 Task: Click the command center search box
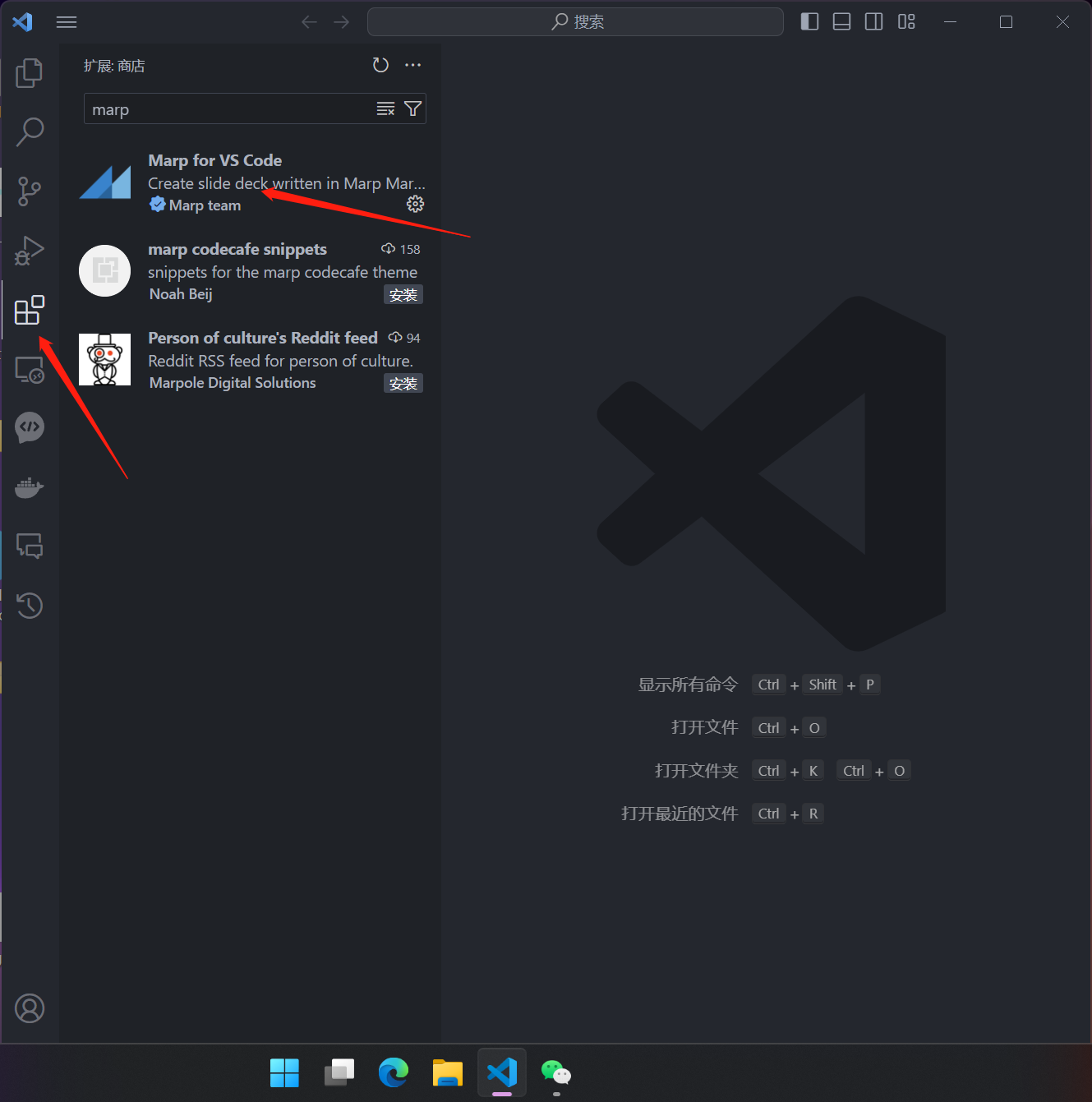575,22
